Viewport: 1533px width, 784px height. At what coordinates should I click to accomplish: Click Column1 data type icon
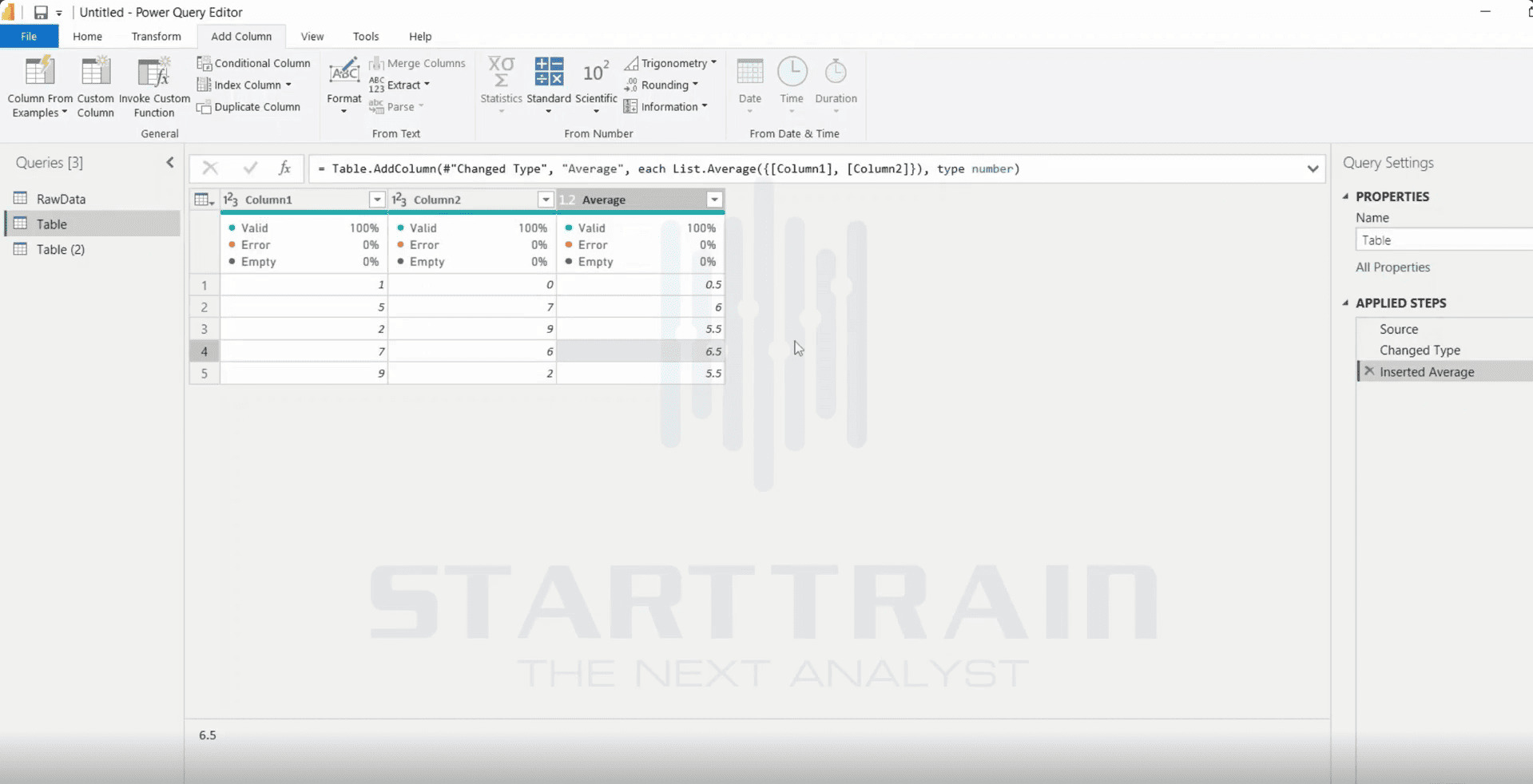(x=231, y=200)
